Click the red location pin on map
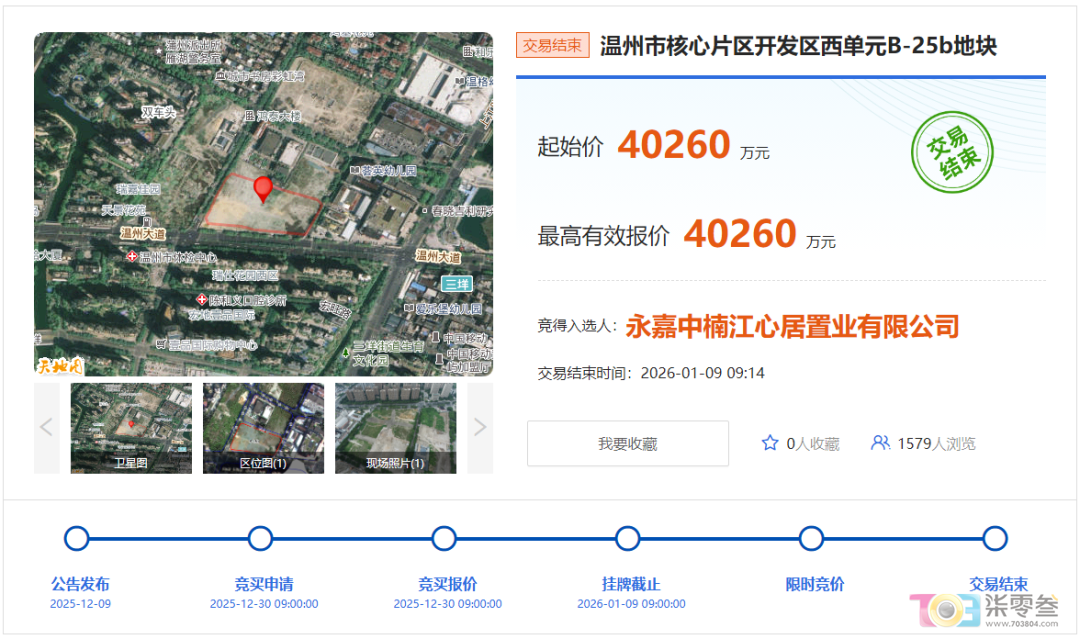This screenshot has height=639, width=1080. pyautogui.click(x=263, y=189)
